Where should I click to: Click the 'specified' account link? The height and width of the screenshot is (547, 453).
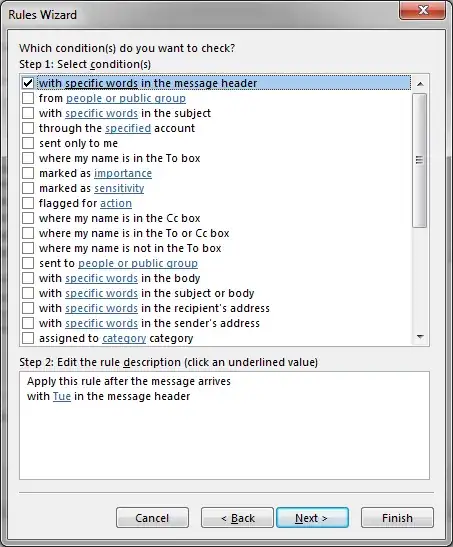[x=128, y=128]
